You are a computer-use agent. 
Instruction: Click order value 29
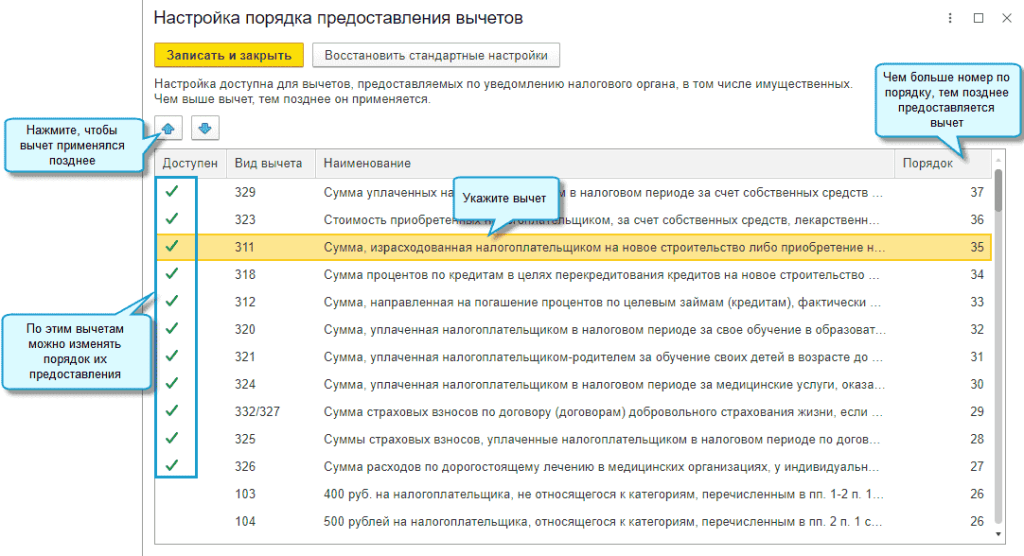pos(976,412)
